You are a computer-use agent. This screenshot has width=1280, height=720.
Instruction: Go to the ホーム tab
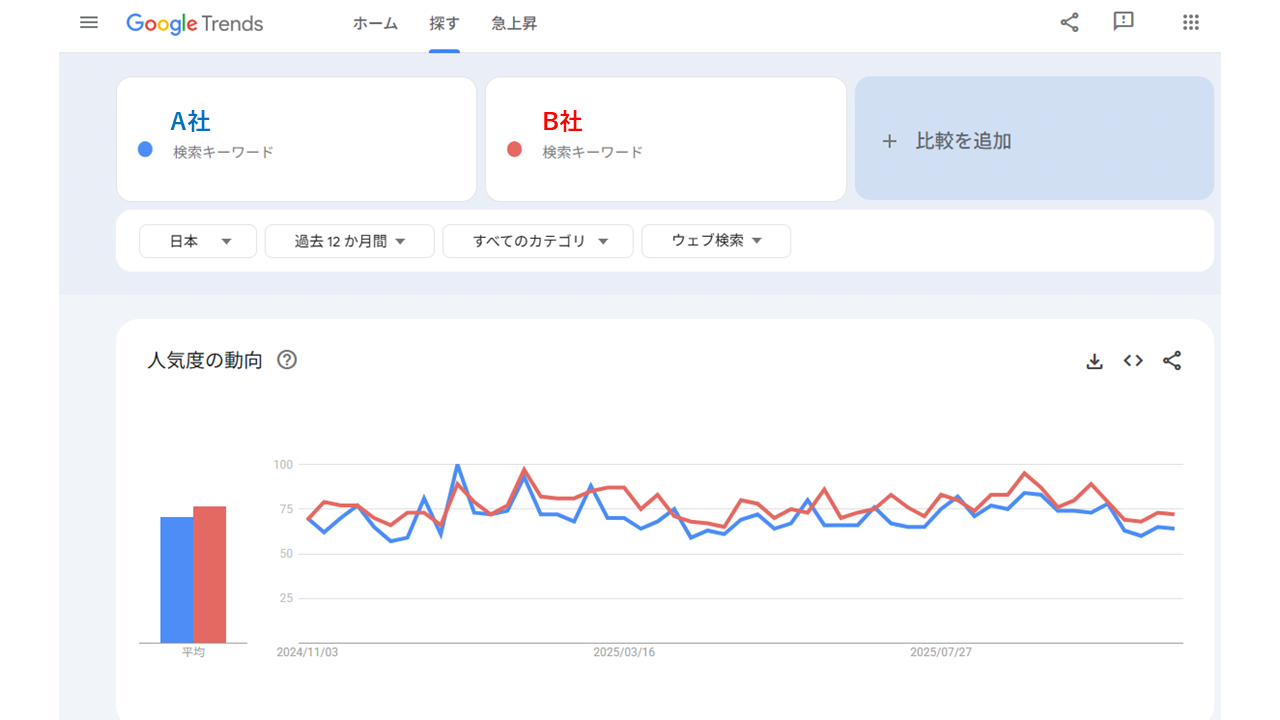click(x=375, y=24)
